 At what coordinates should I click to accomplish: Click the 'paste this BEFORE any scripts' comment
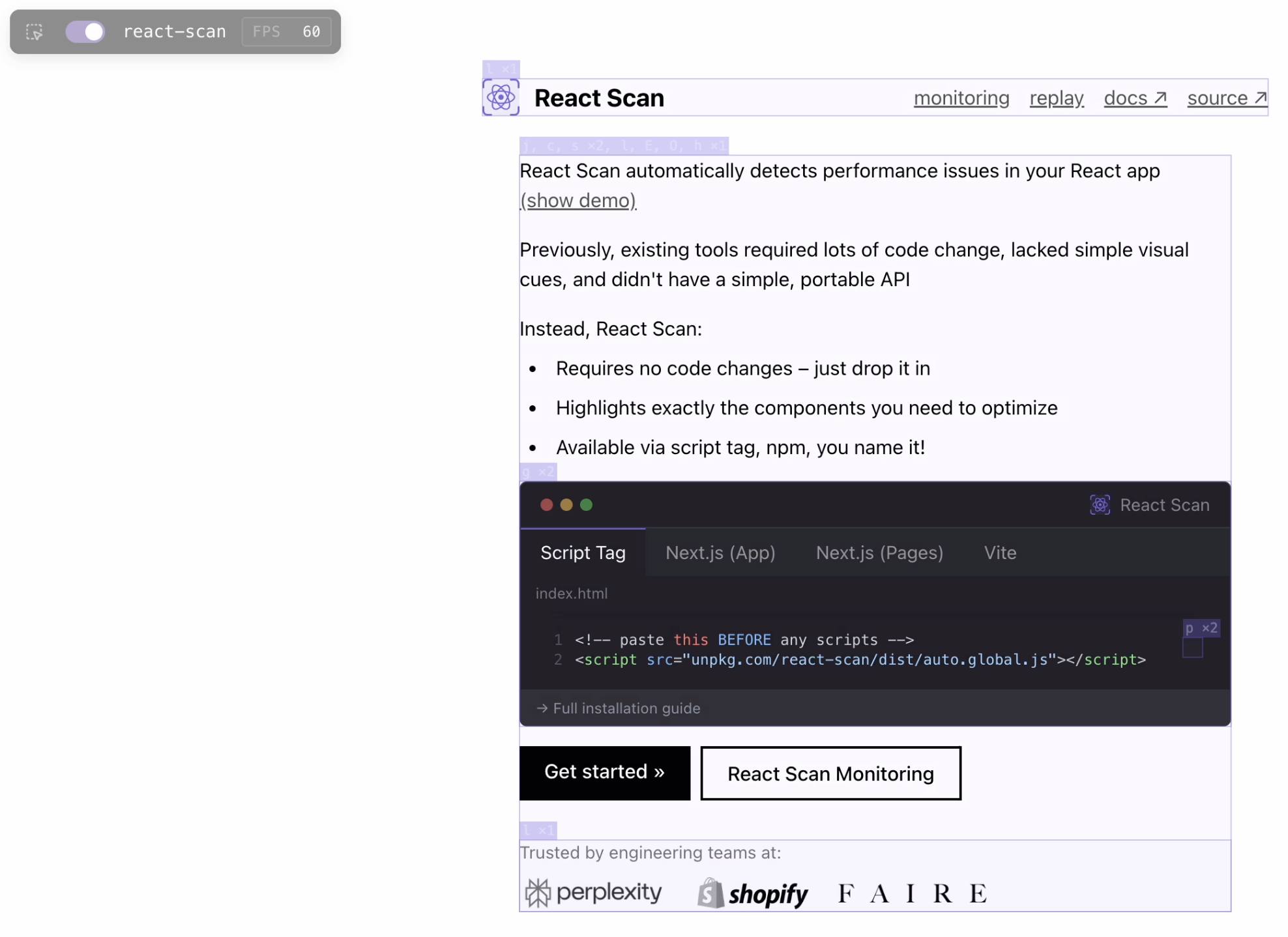tap(744, 639)
